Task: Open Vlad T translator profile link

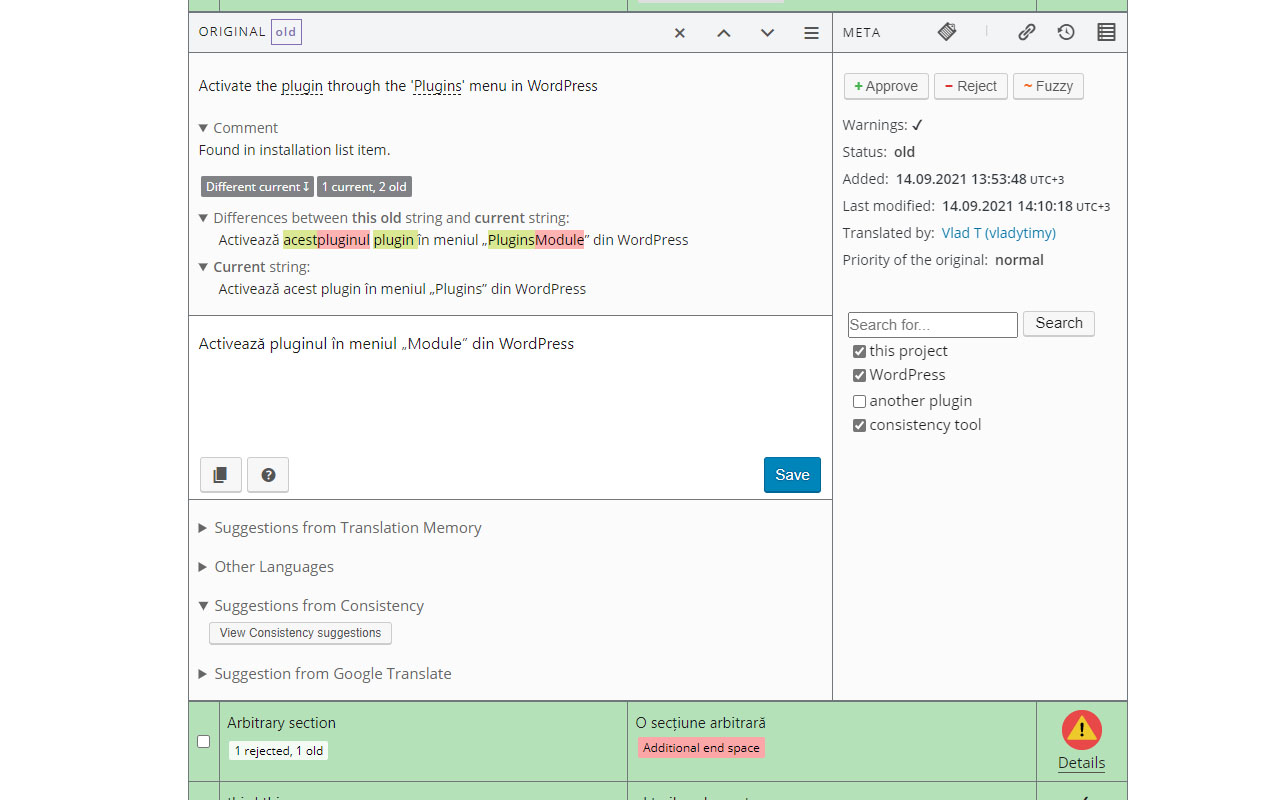Action: (x=998, y=232)
